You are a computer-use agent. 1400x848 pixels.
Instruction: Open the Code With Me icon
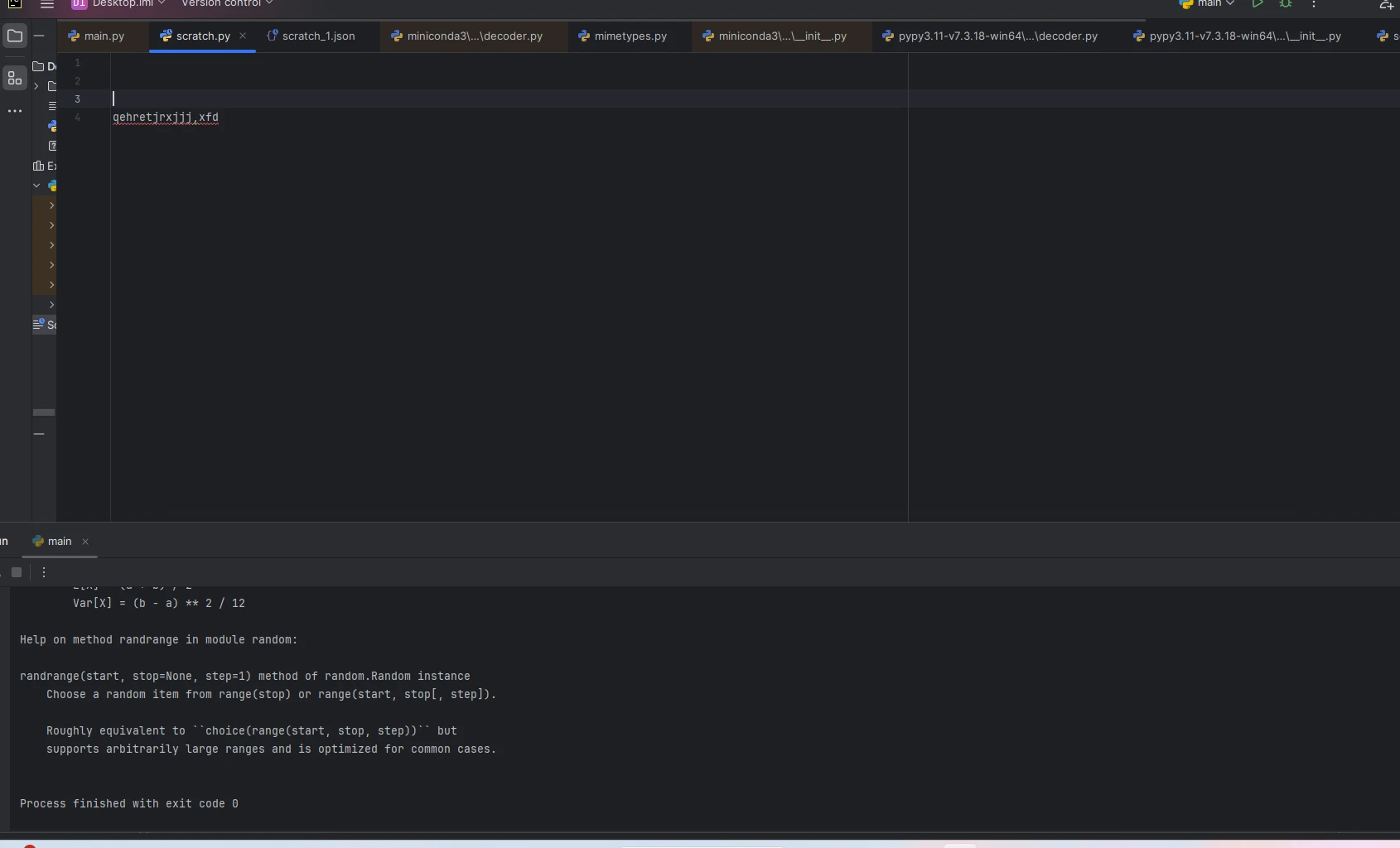(x=1386, y=4)
